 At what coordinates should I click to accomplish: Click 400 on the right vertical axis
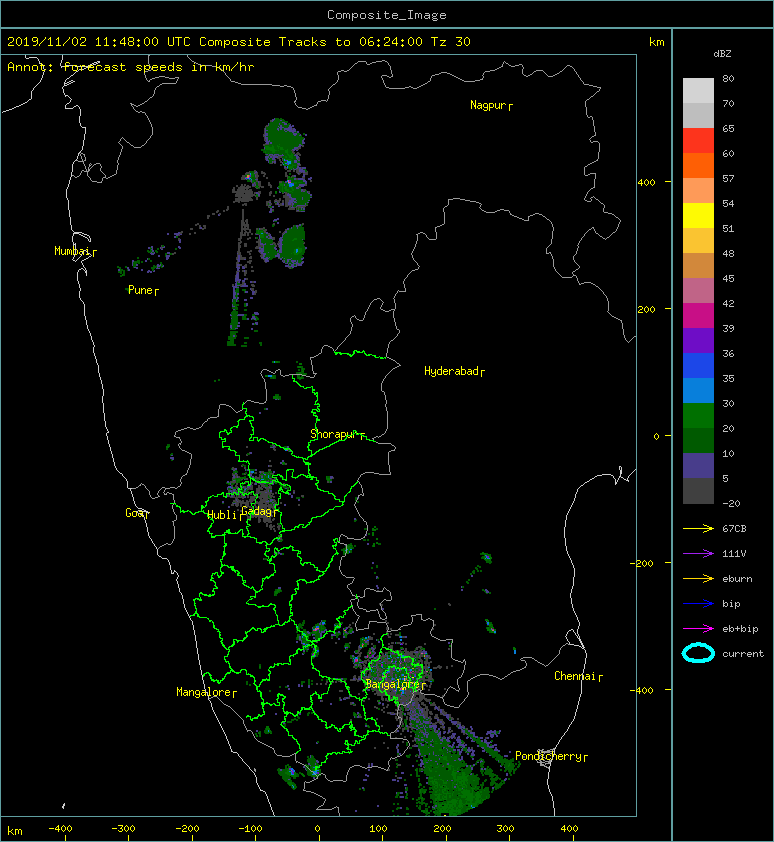[x=646, y=183]
